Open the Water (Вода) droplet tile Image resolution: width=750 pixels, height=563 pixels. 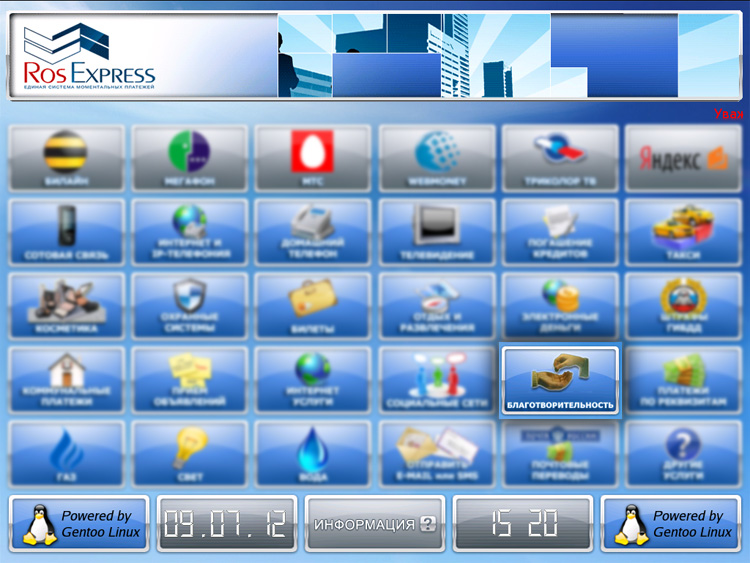coord(313,453)
